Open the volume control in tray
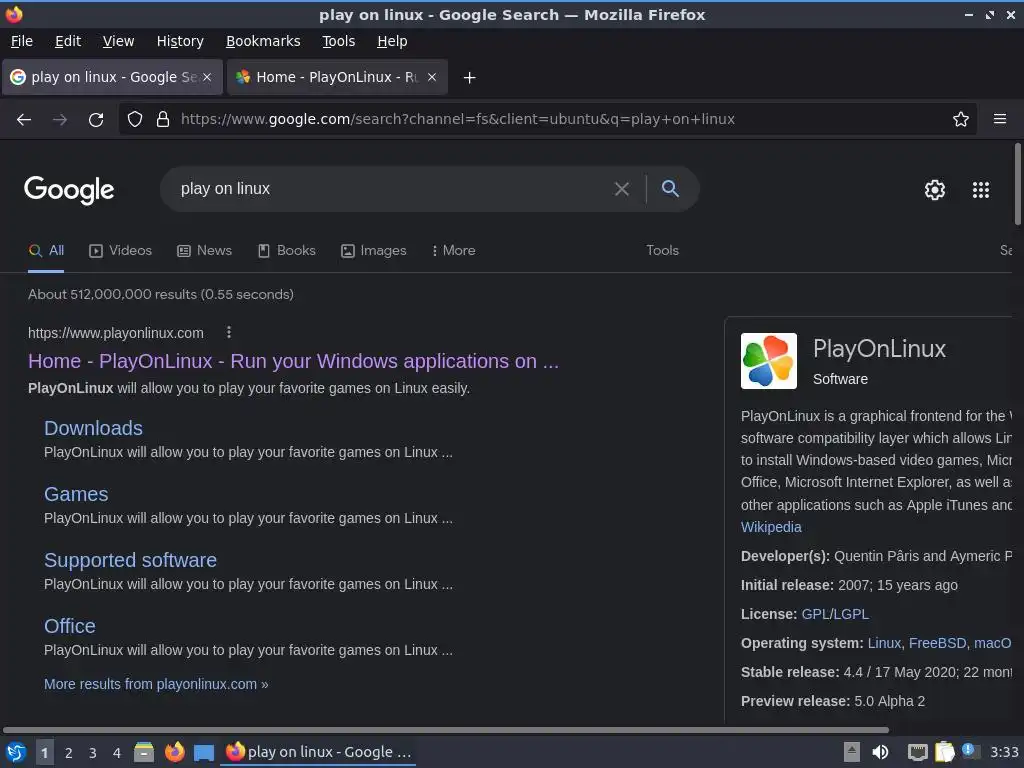 (880, 752)
